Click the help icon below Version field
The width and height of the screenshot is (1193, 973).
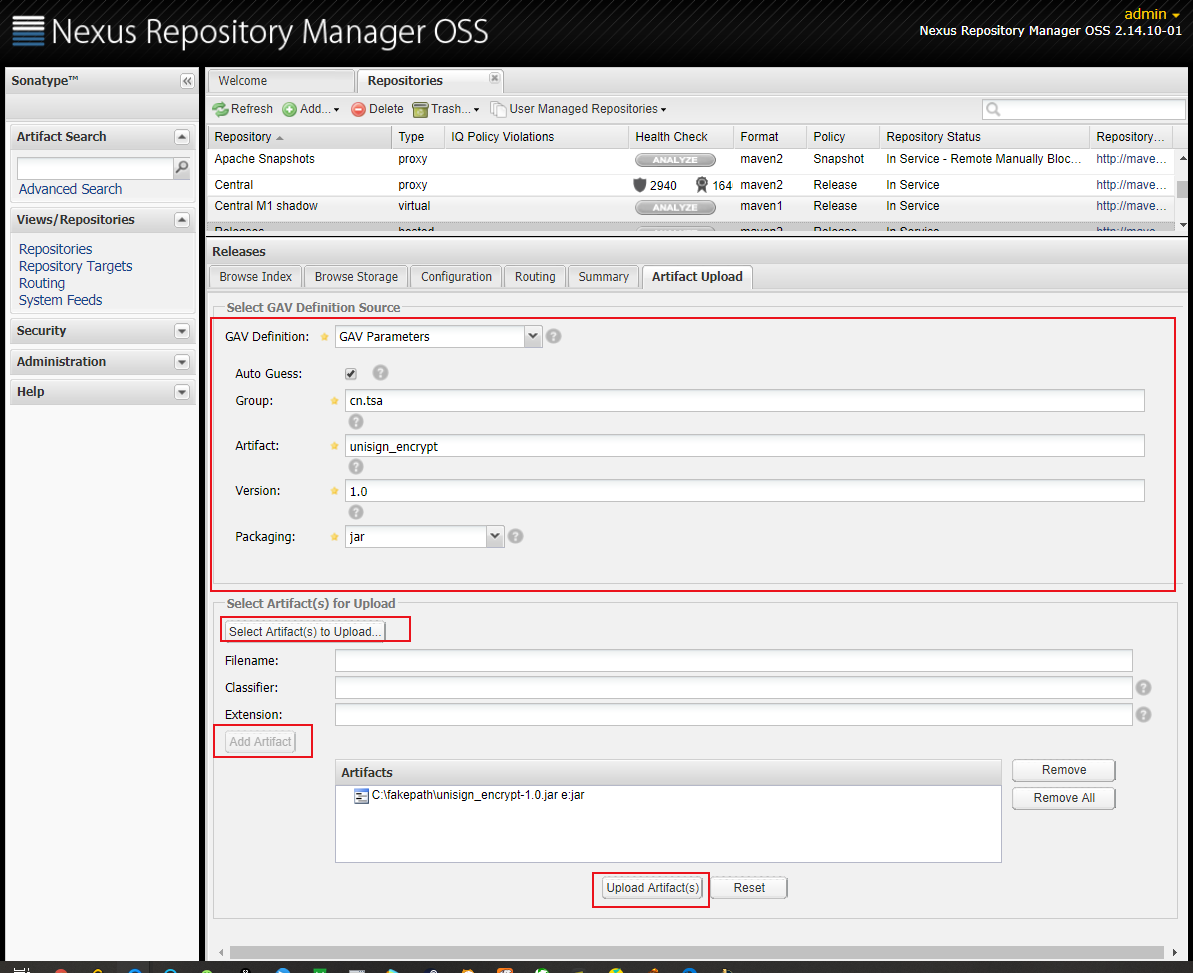355,512
